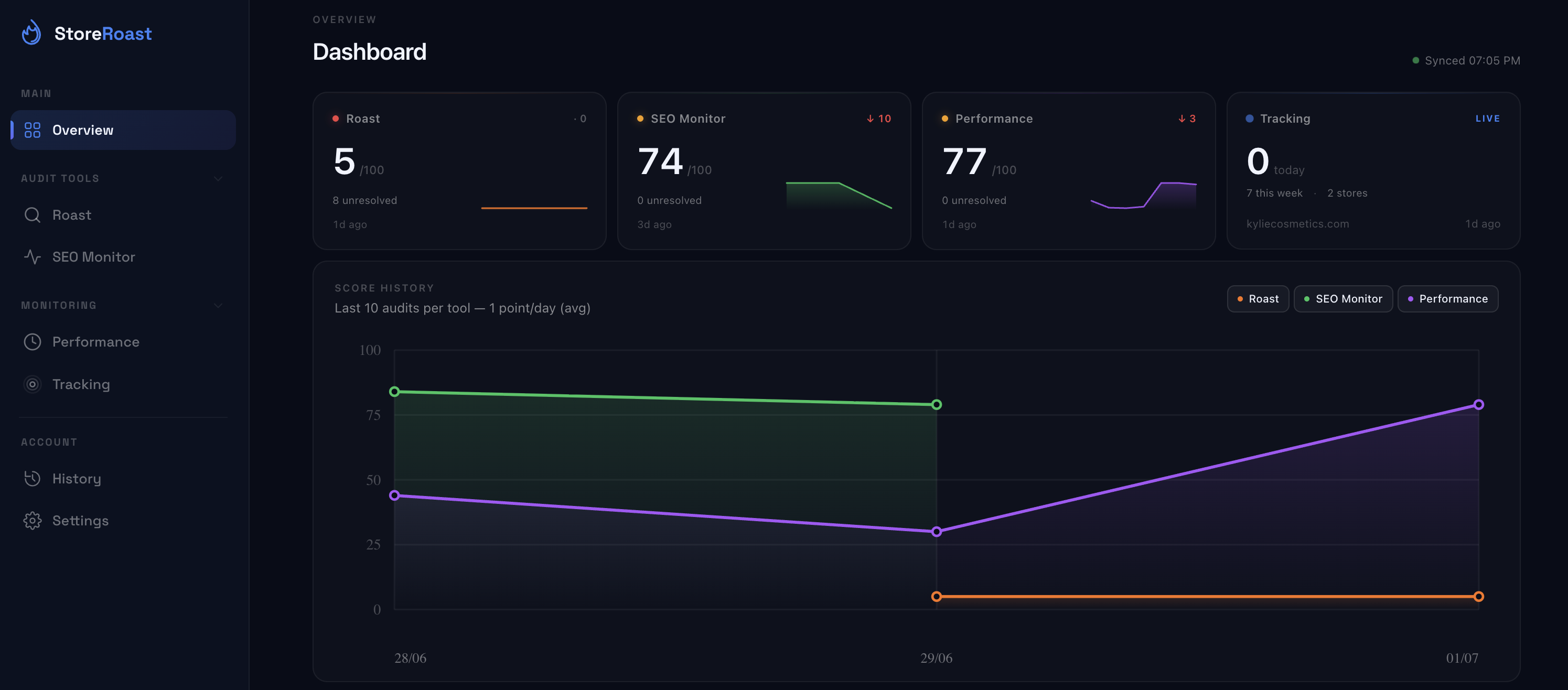
Task: Open the Tracking card marked LIVE
Action: [1373, 171]
